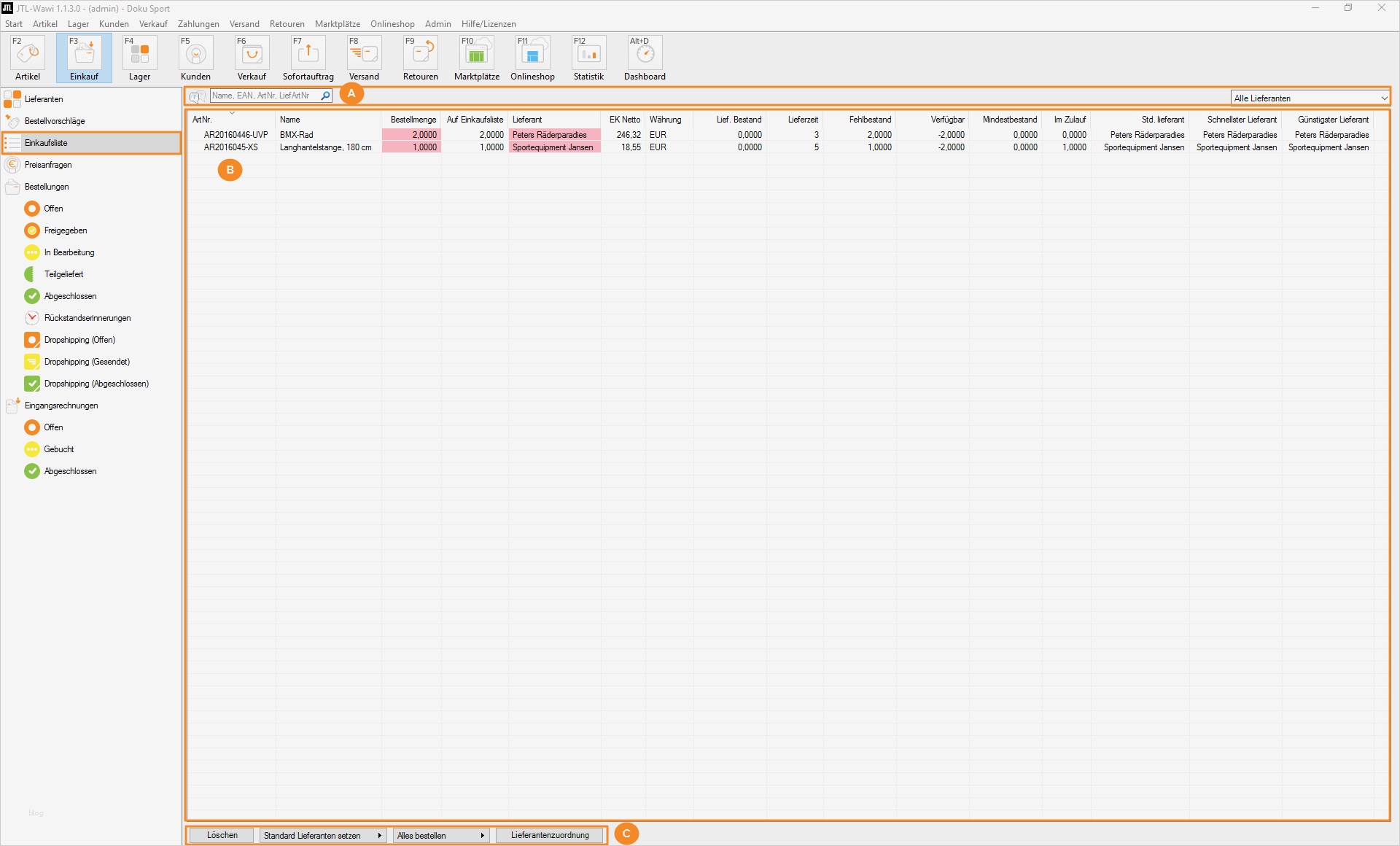The height and width of the screenshot is (846, 1400).
Task: Expand the Alles bestellen arrow
Action: click(x=482, y=836)
